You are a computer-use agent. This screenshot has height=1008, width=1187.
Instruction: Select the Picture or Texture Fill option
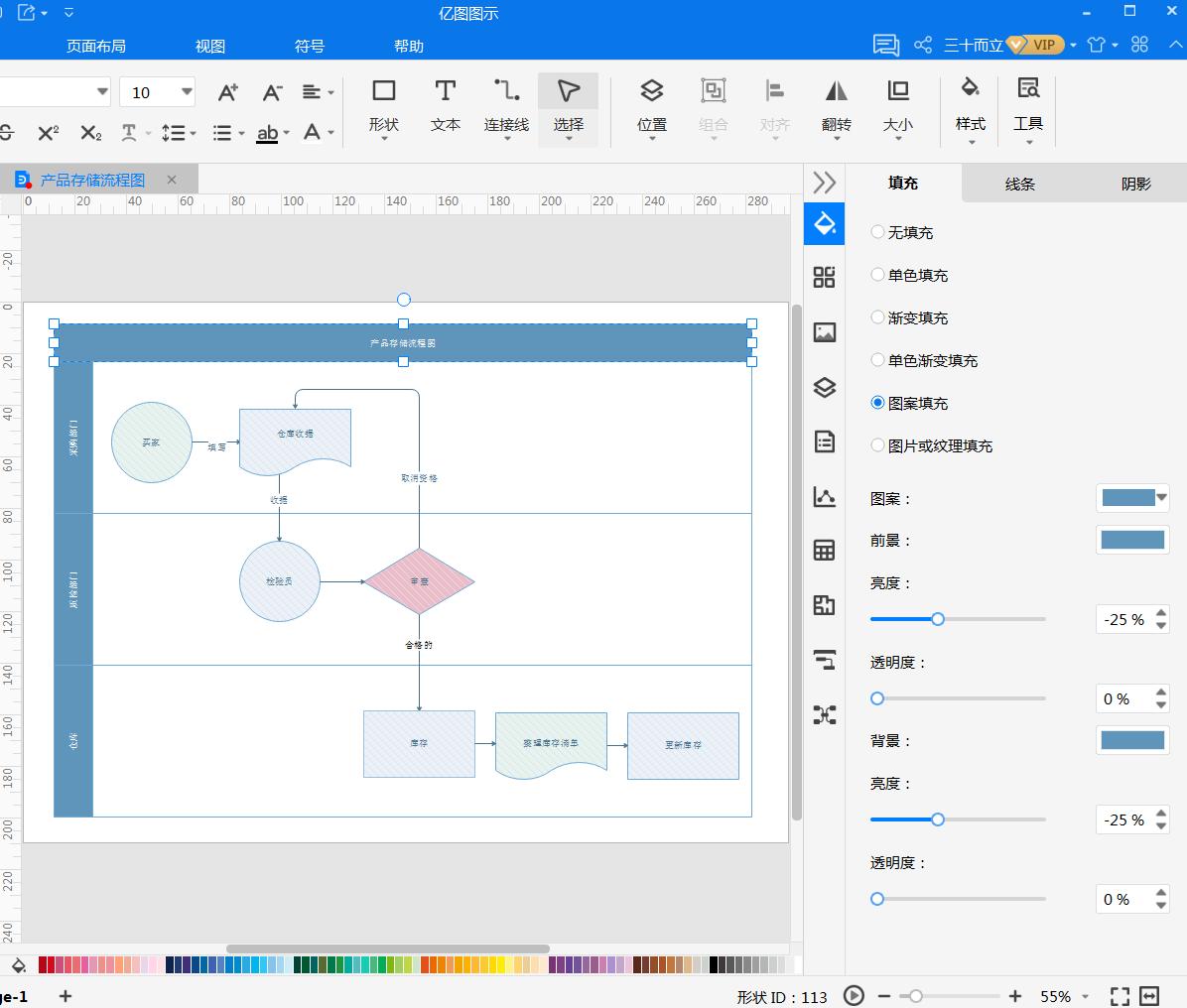(877, 445)
